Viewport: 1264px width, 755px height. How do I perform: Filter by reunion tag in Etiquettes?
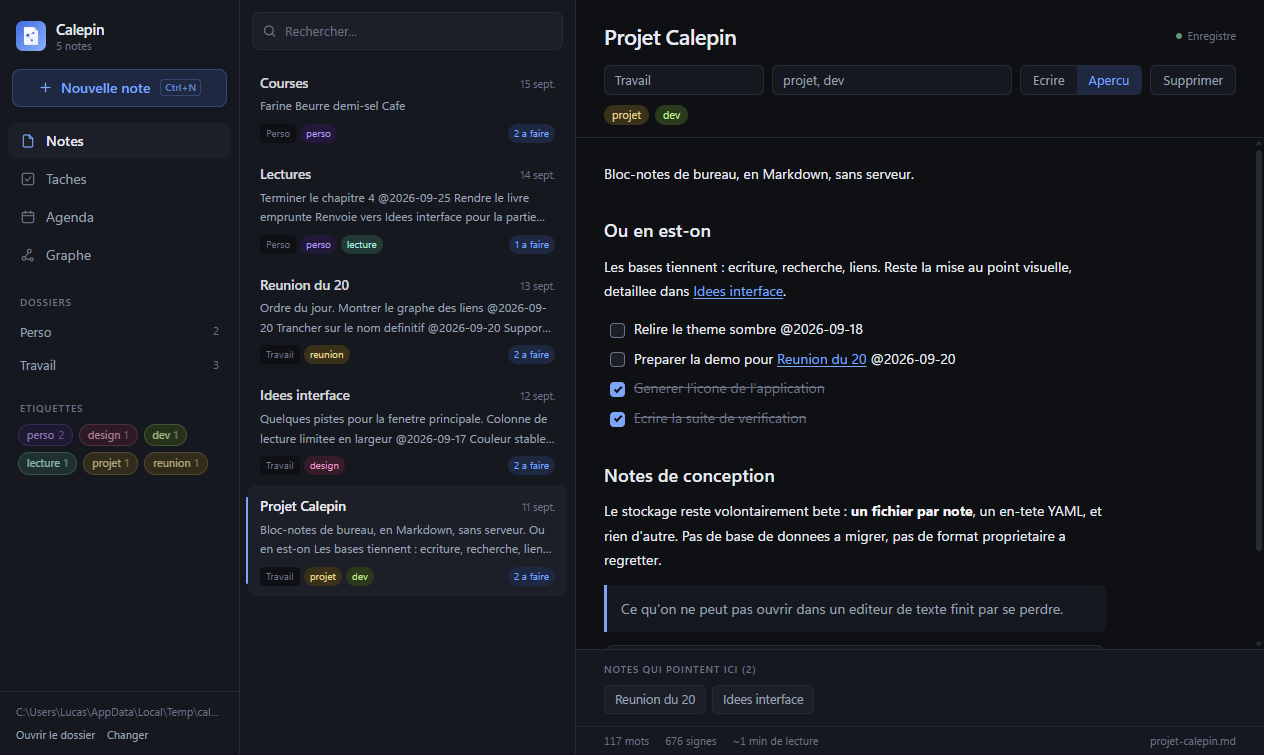tap(176, 463)
